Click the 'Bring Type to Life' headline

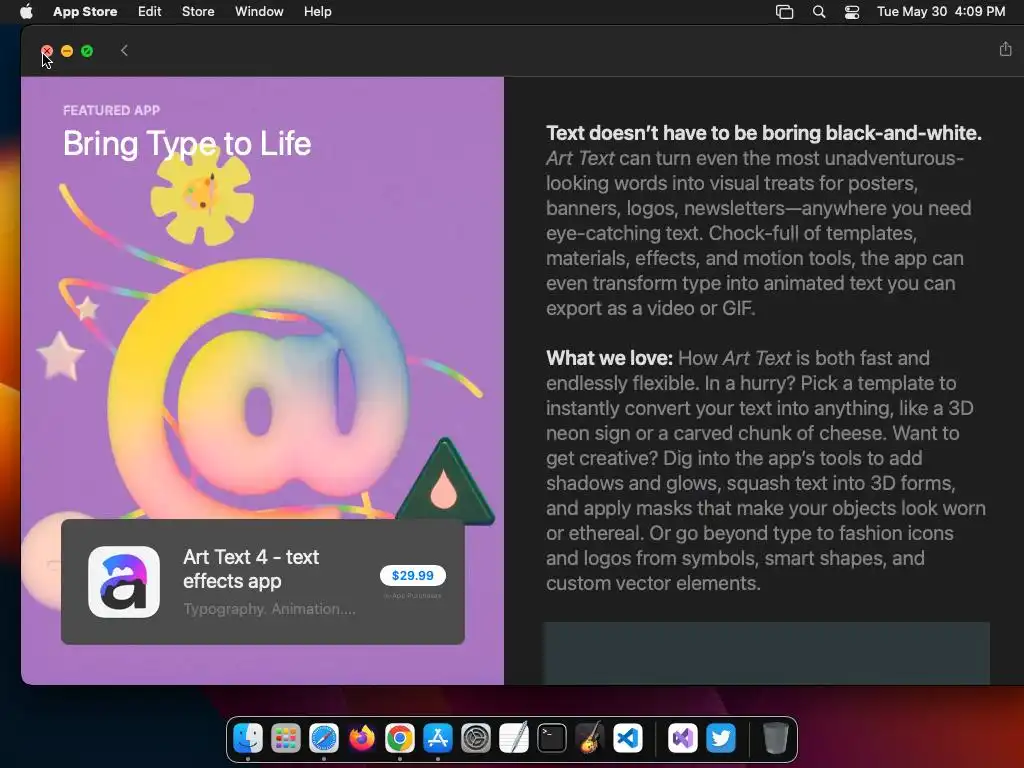click(187, 144)
